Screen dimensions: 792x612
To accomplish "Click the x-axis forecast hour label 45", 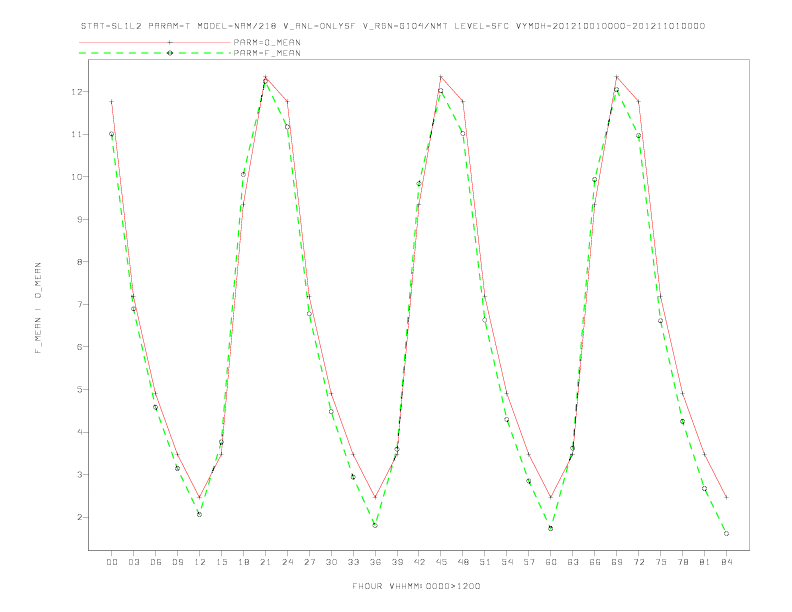I will pos(441,562).
